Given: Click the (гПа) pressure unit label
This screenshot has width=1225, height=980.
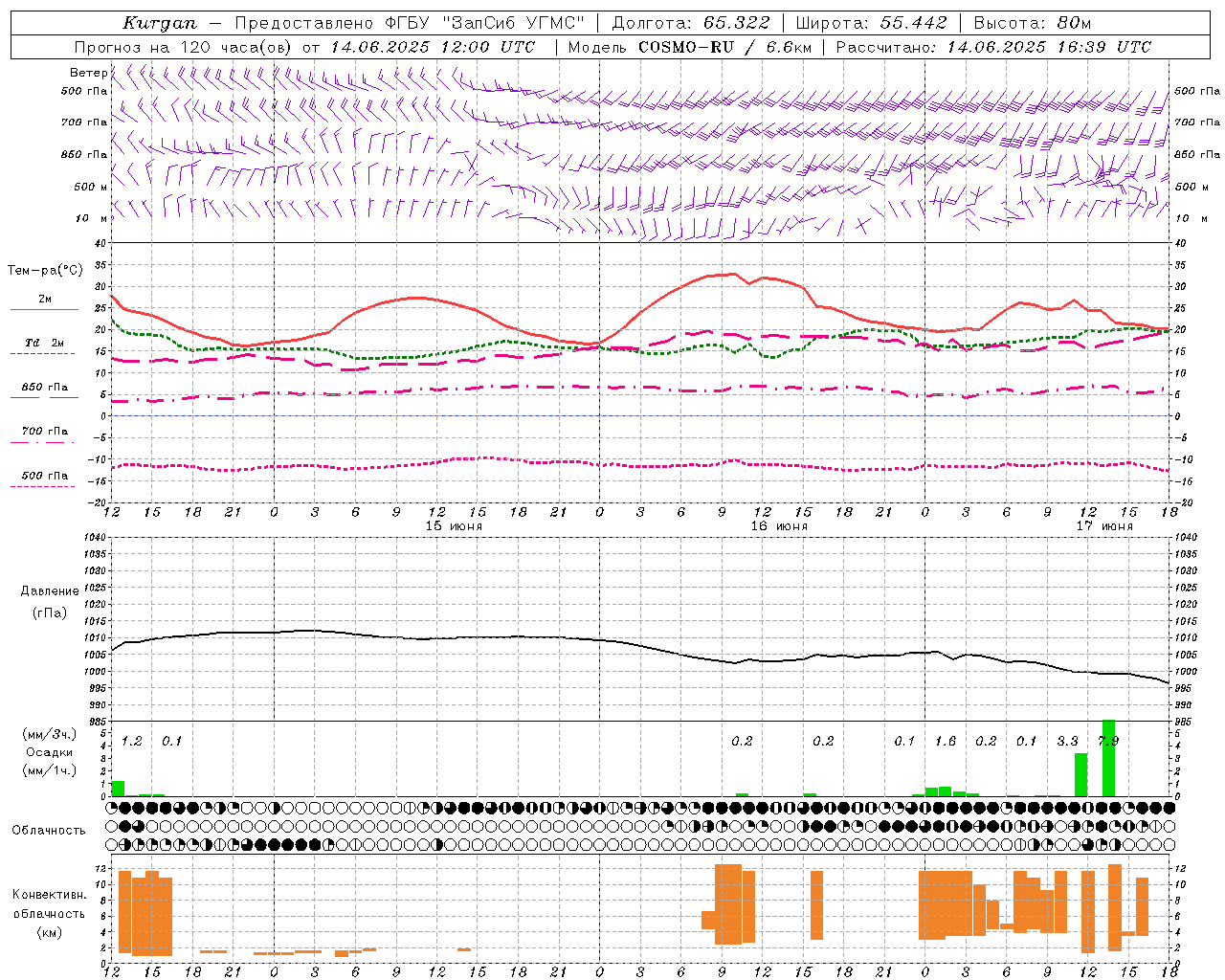Looking at the screenshot, I should 50,612.
